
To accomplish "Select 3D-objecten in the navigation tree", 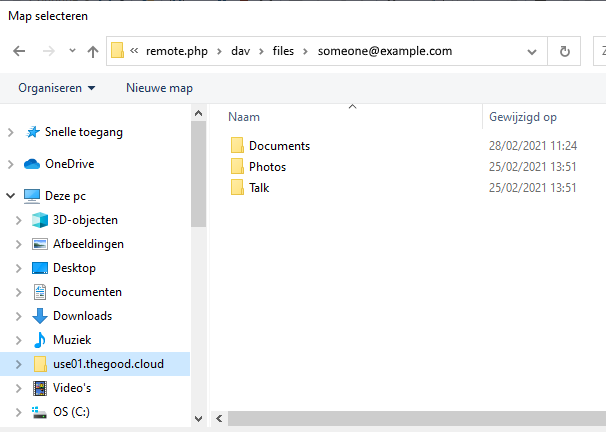I will pyautogui.click(x=85, y=220).
